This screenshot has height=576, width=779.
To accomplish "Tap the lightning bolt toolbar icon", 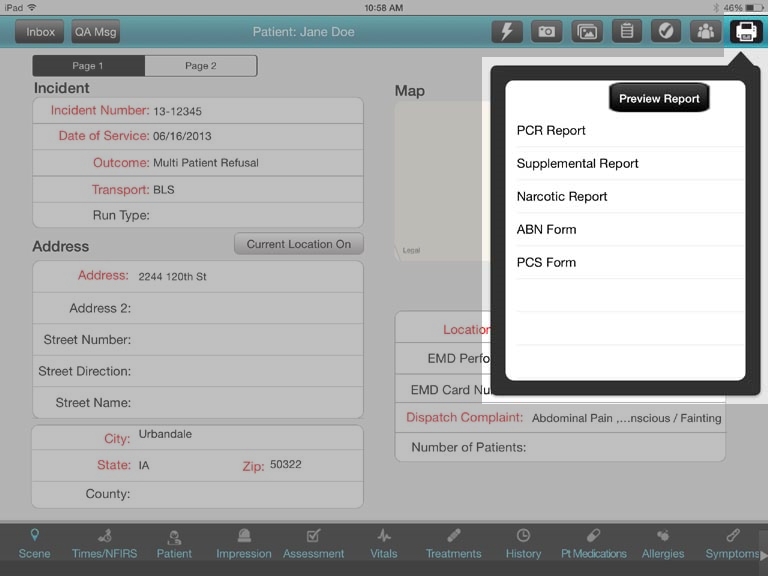I will pyautogui.click(x=507, y=31).
